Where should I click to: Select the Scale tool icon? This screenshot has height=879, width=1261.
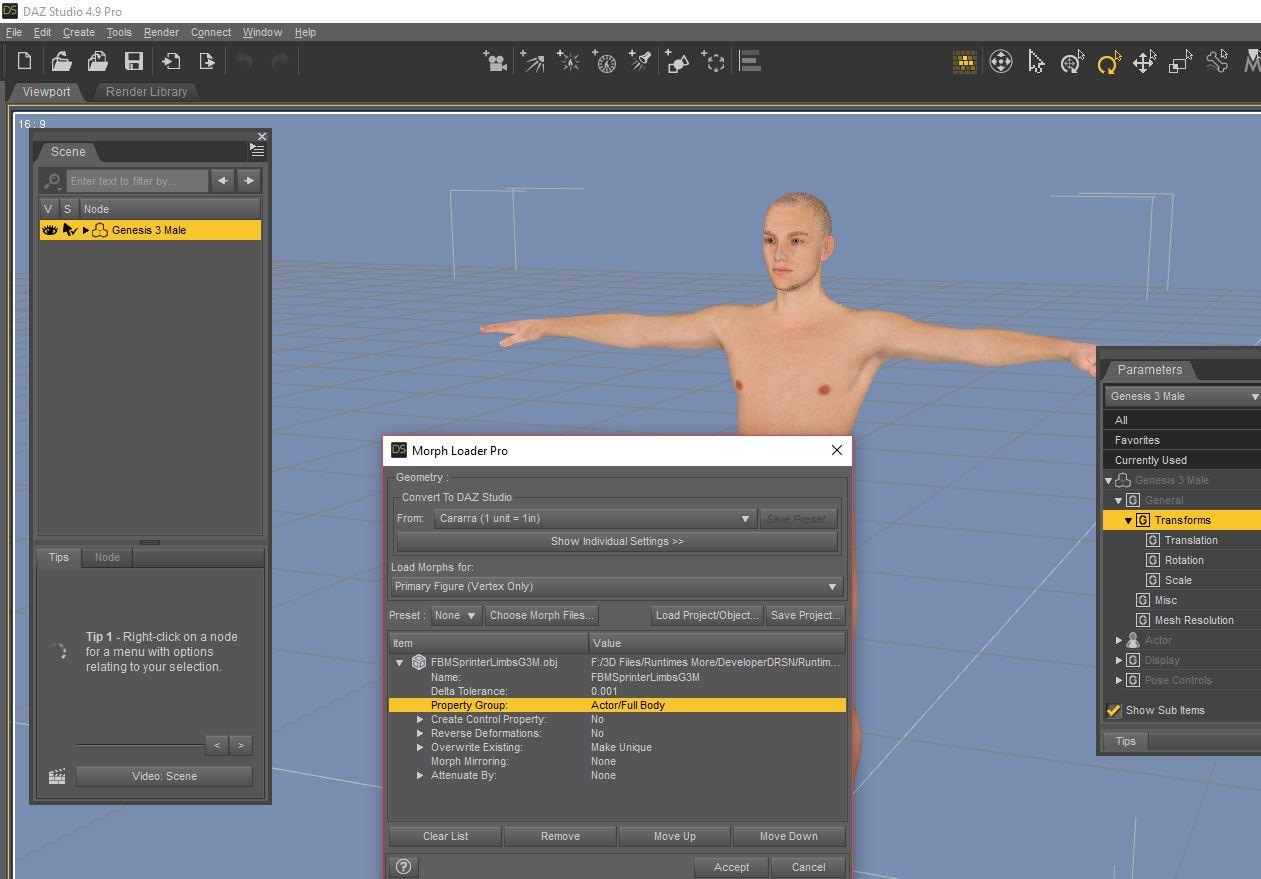click(1180, 62)
